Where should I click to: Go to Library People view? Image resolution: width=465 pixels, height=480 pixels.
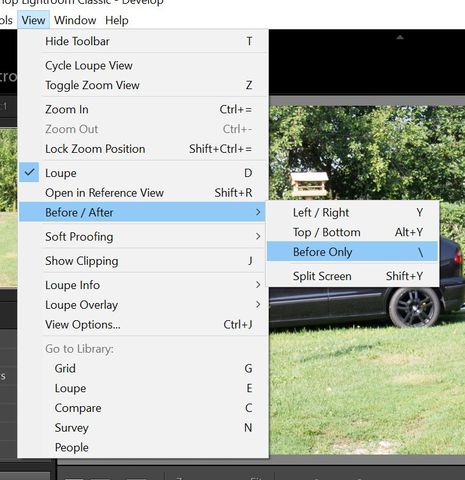[x=143, y=447]
